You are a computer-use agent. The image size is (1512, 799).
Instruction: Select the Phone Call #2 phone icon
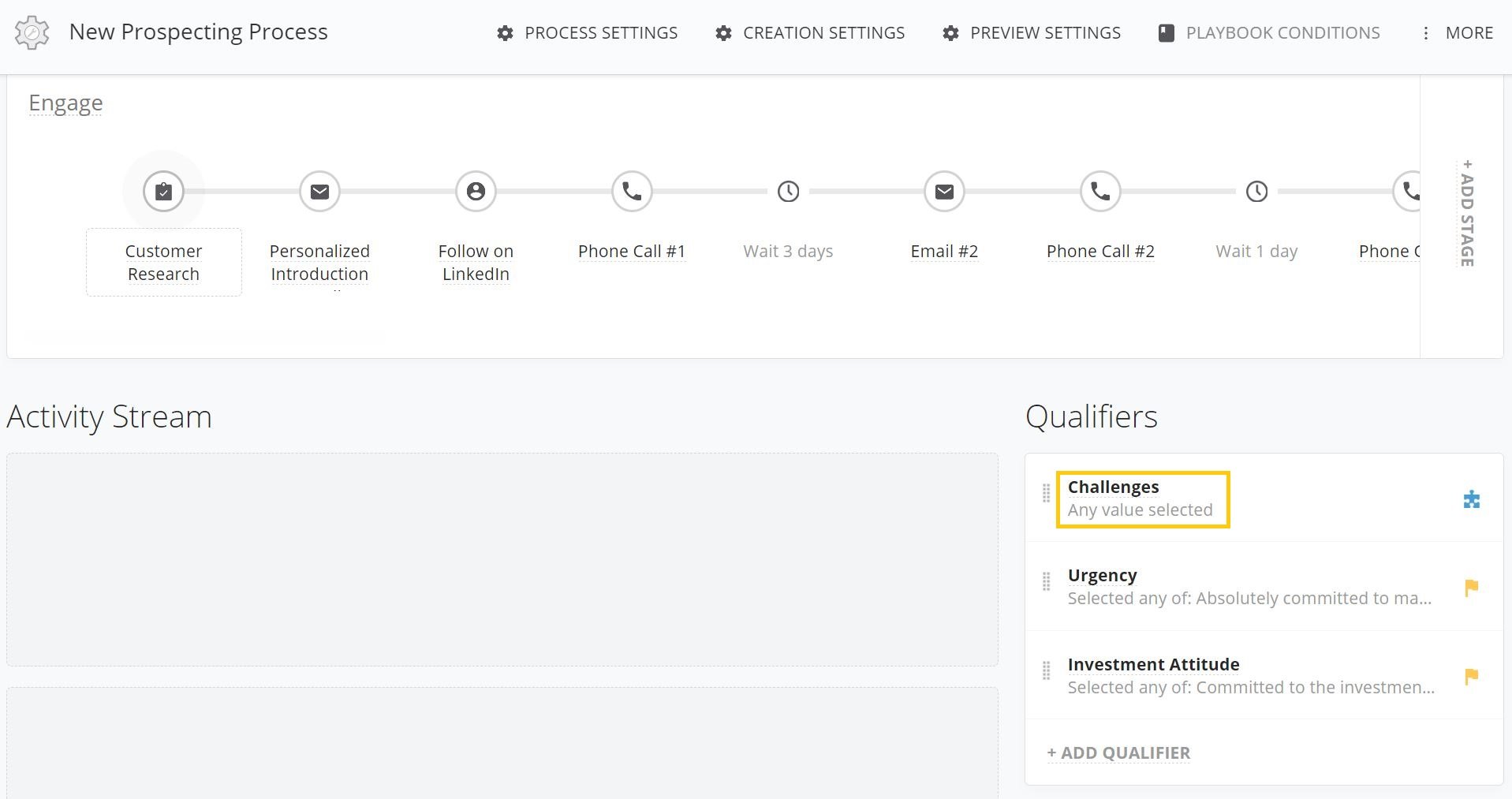pos(1099,191)
